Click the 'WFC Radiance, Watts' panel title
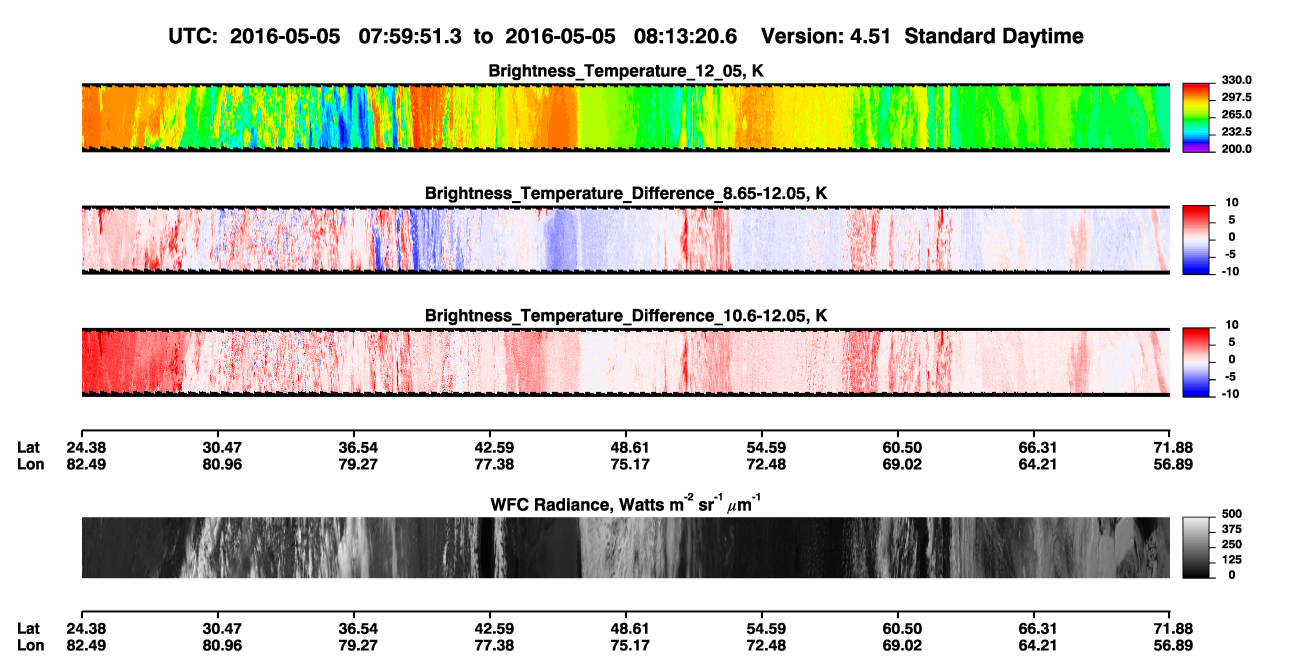 [x=626, y=502]
